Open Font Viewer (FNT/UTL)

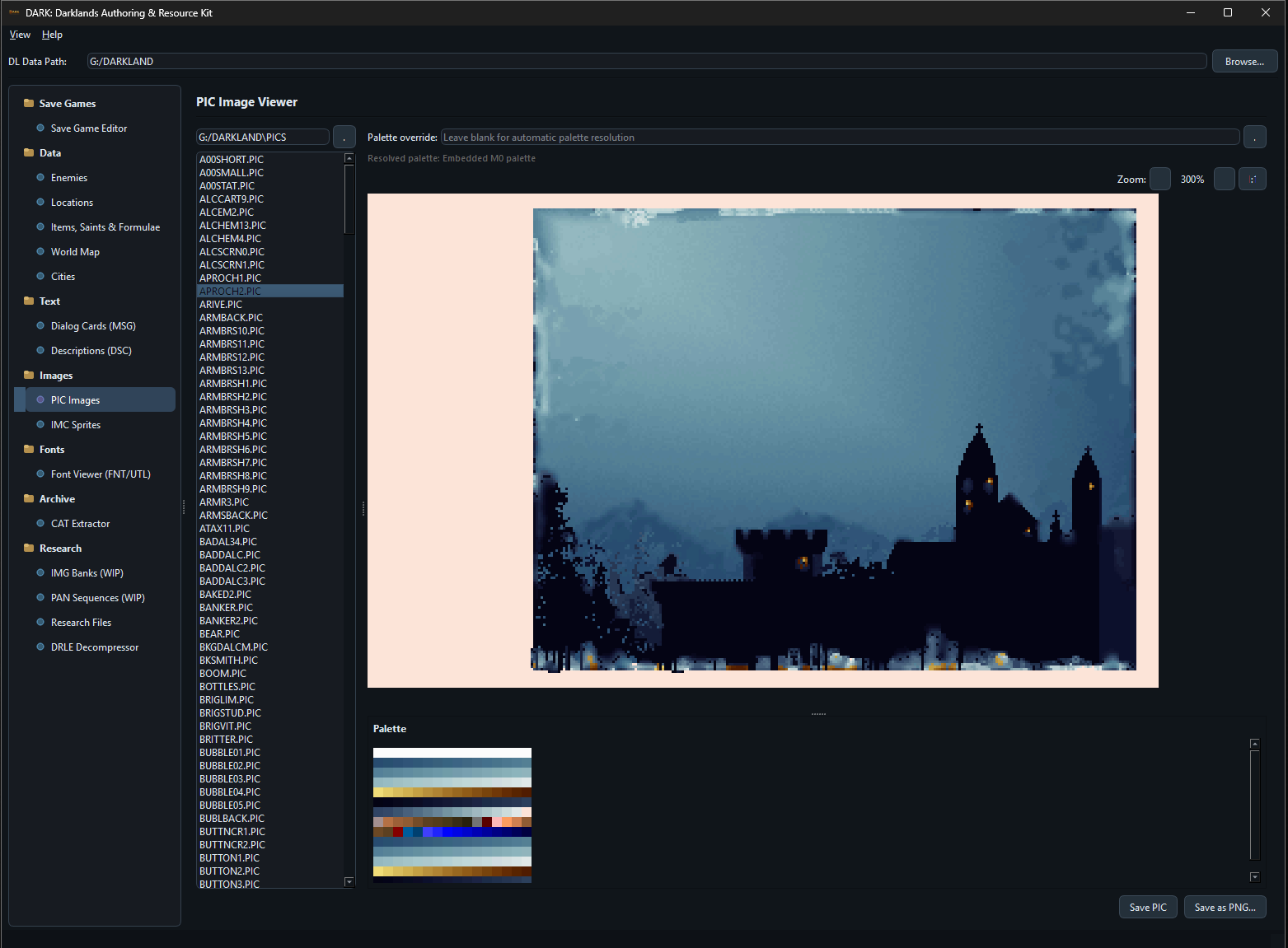pyautogui.click(x=101, y=474)
